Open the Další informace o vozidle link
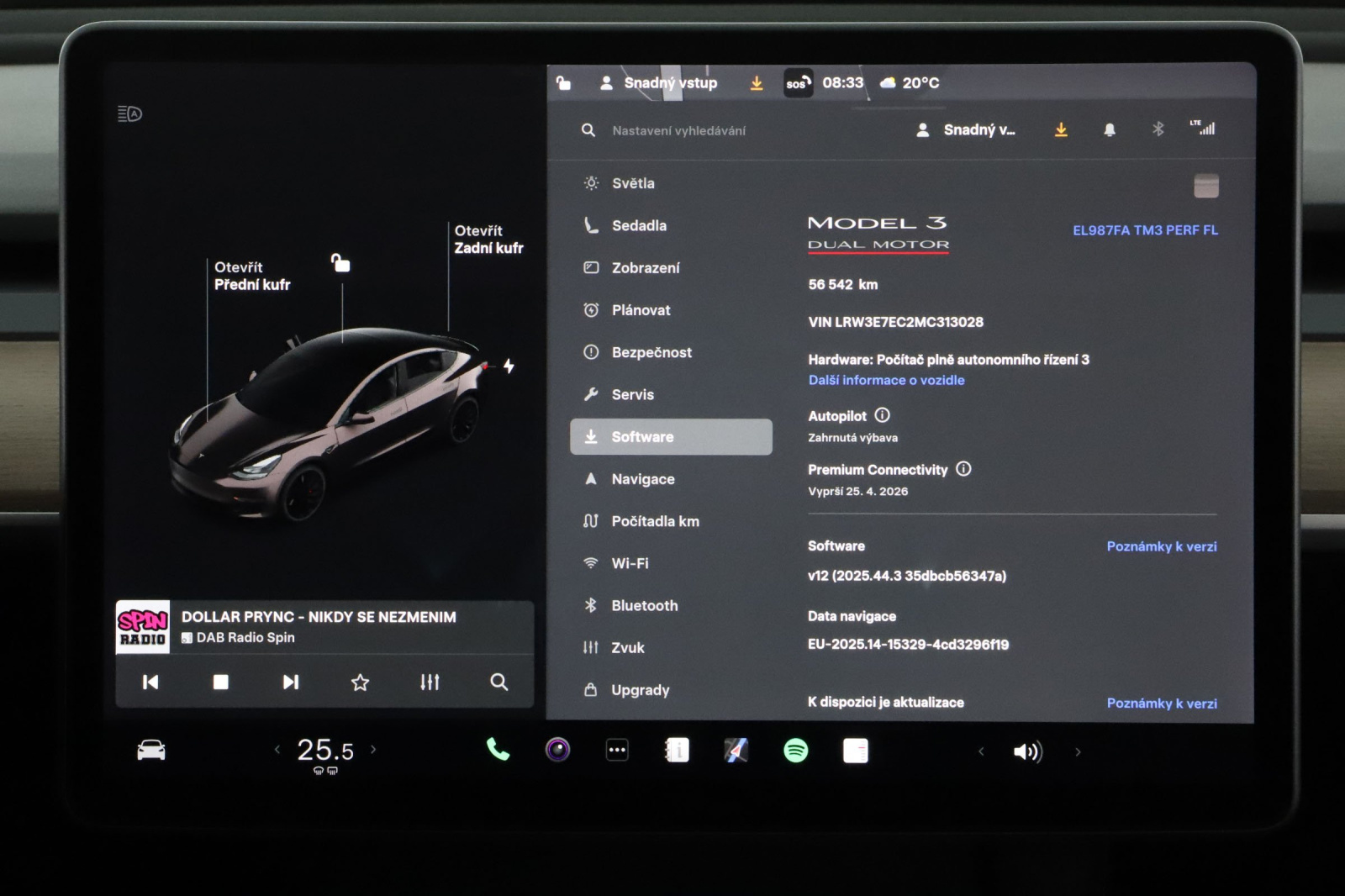 click(886, 380)
